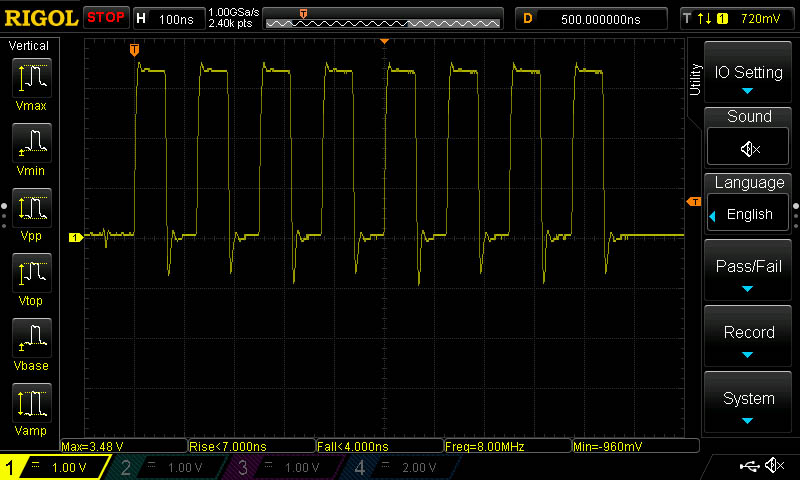This screenshot has width=800, height=480.
Task: Click the Fall<4.000ns readout
Action: pyautogui.click(x=380, y=446)
